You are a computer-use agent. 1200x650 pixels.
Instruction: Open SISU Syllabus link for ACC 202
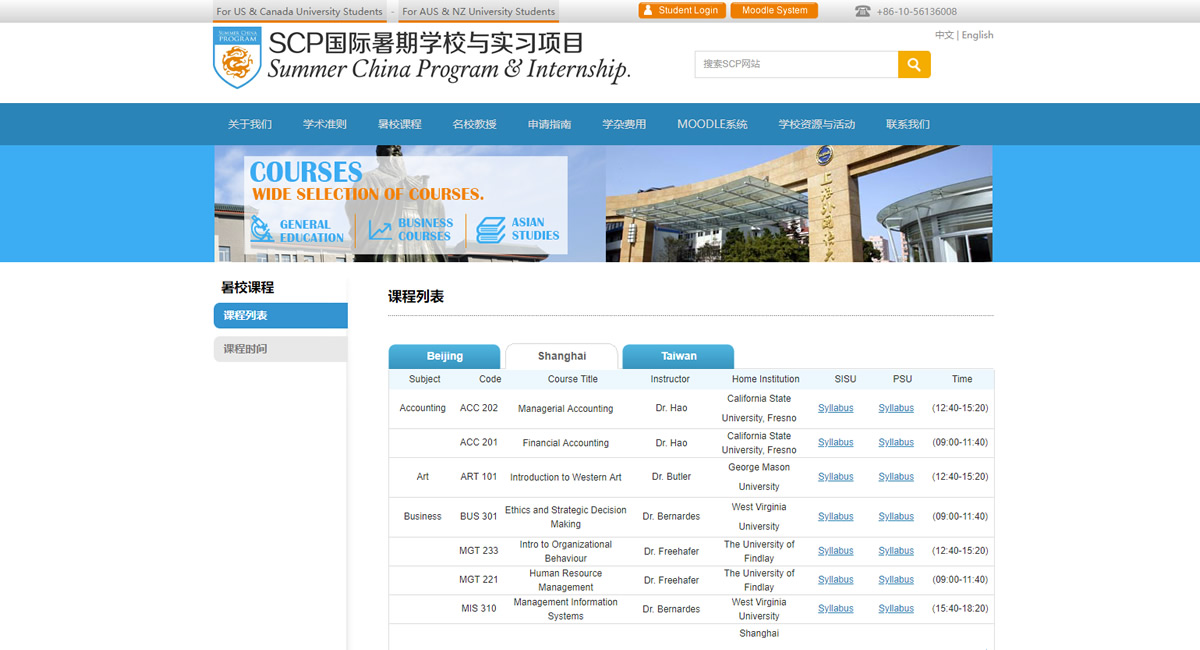(x=835, y=408)
